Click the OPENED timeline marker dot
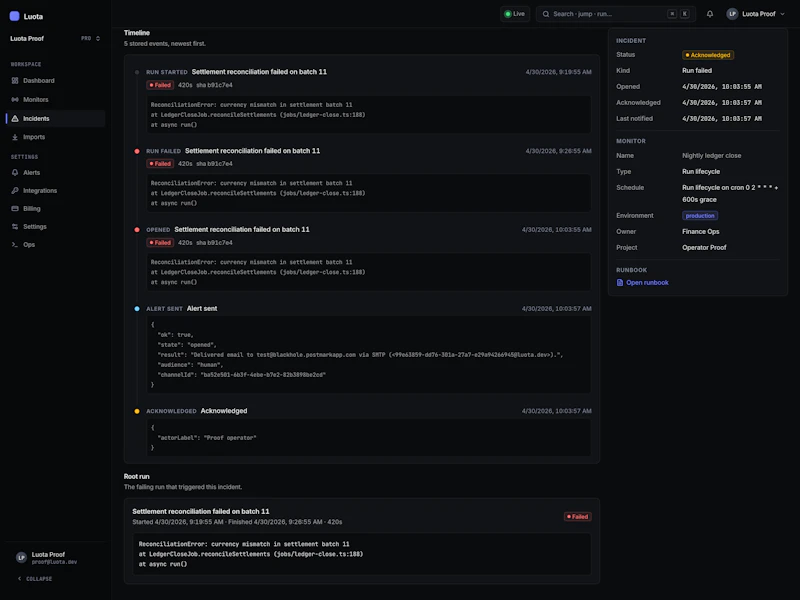This screenshot has height=600, width=800. 137,230
